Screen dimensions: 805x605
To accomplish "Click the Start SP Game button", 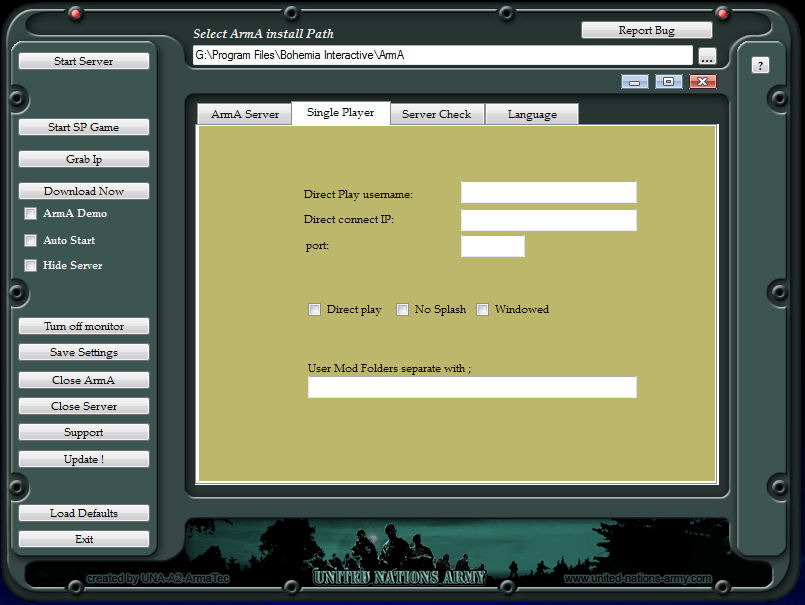I will tap(84, 127).
